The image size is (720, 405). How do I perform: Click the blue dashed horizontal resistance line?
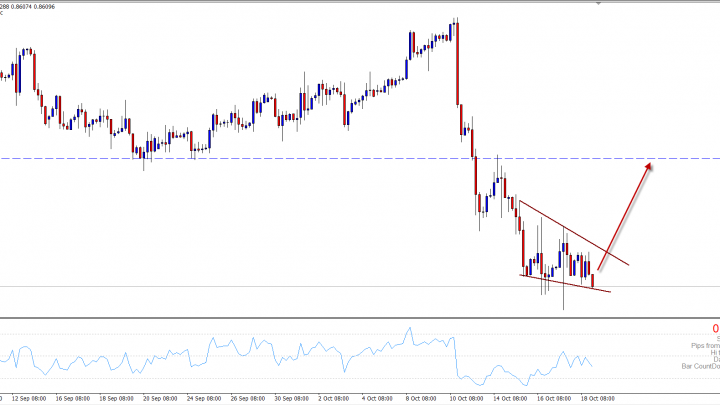pyautogui.click(x=300, y=158)
